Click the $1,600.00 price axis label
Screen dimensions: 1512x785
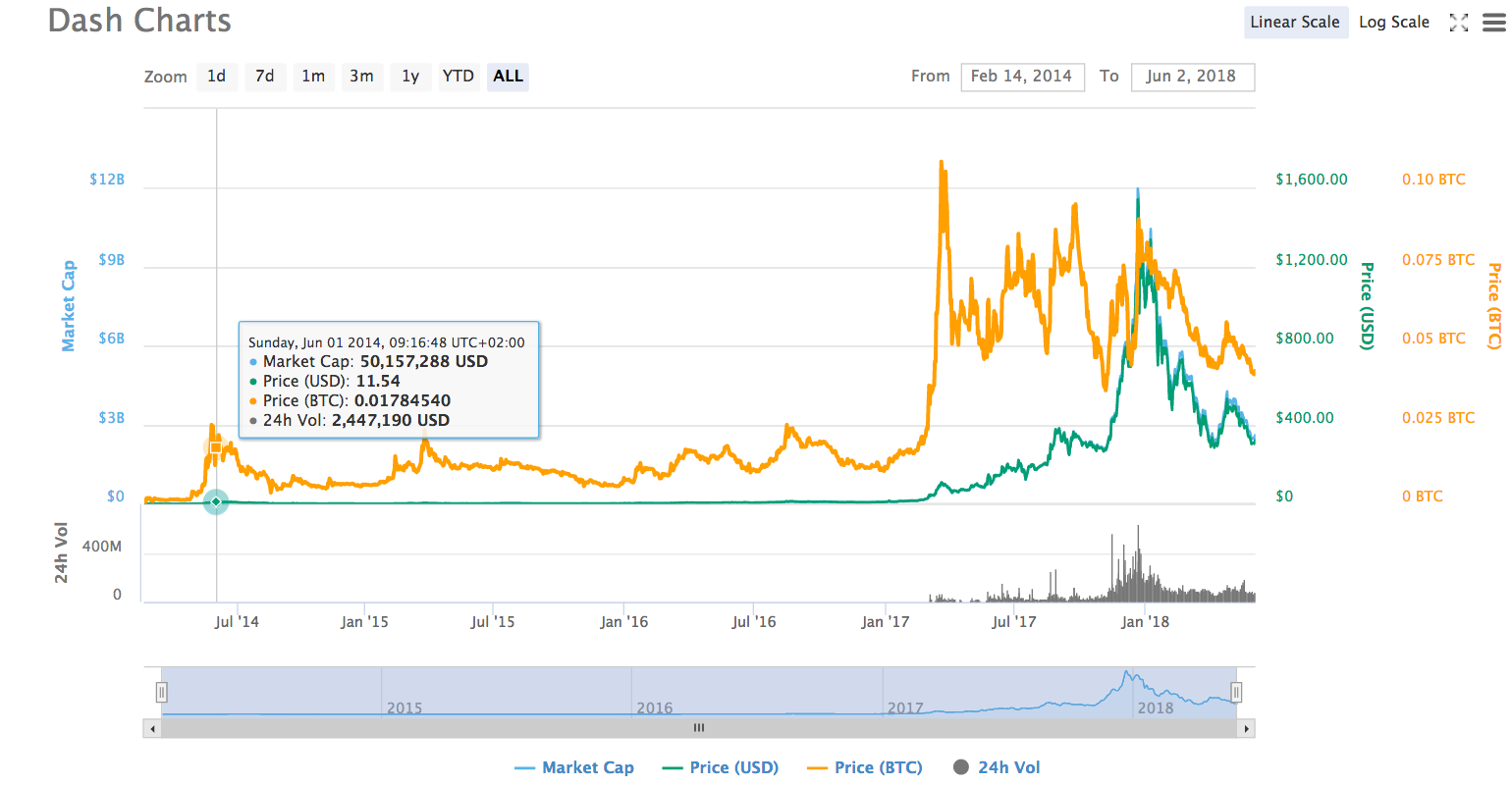(x=1312, y=180)
